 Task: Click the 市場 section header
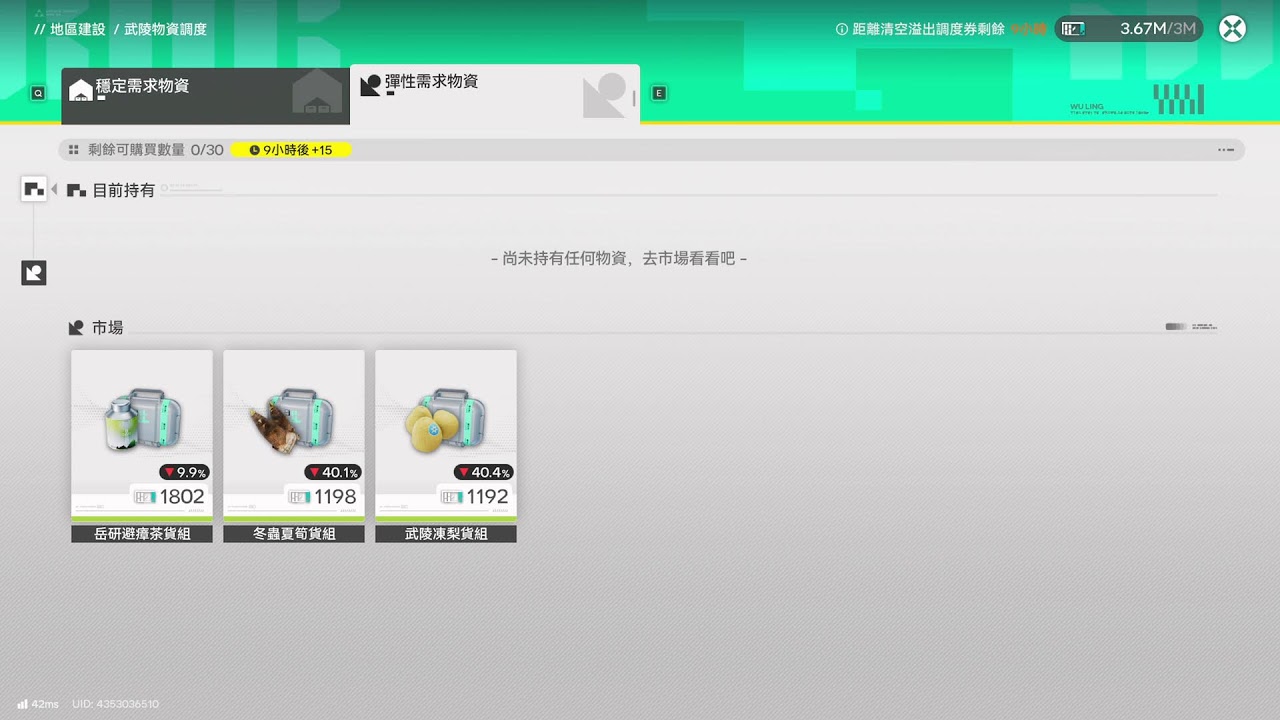97,327
